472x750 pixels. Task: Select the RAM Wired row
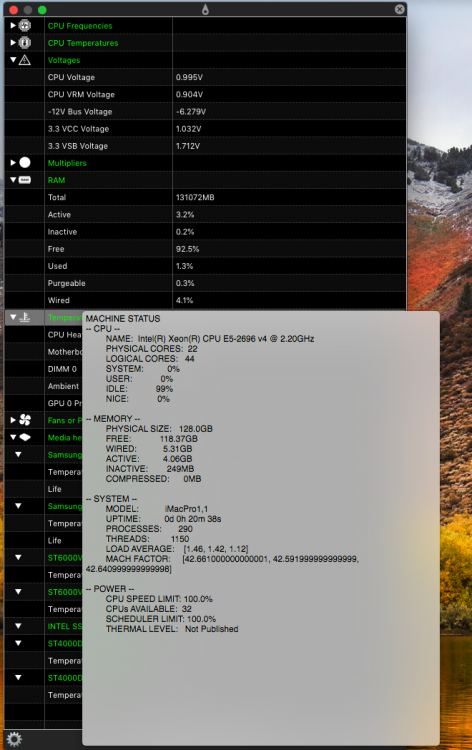pyautogui.click(x=205, y=300)
